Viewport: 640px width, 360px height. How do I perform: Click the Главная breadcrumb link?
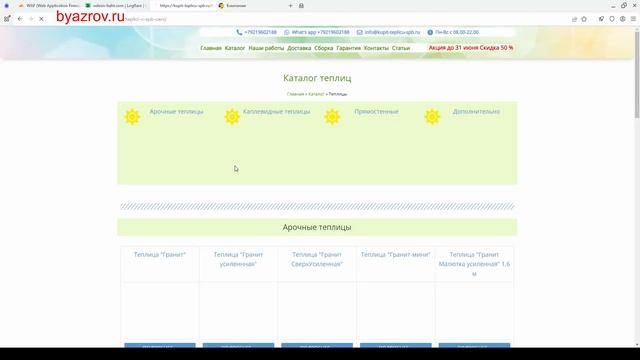tap(295, 94)
